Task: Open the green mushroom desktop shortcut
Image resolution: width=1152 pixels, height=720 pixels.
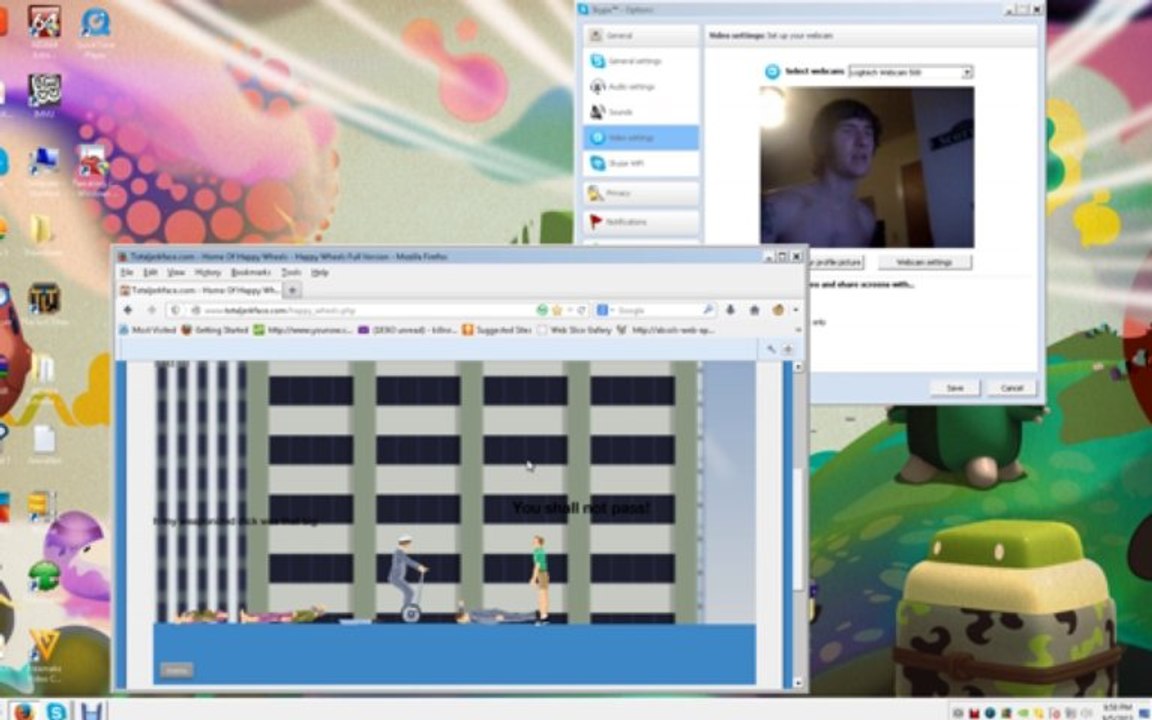Action: click(44, 577)
